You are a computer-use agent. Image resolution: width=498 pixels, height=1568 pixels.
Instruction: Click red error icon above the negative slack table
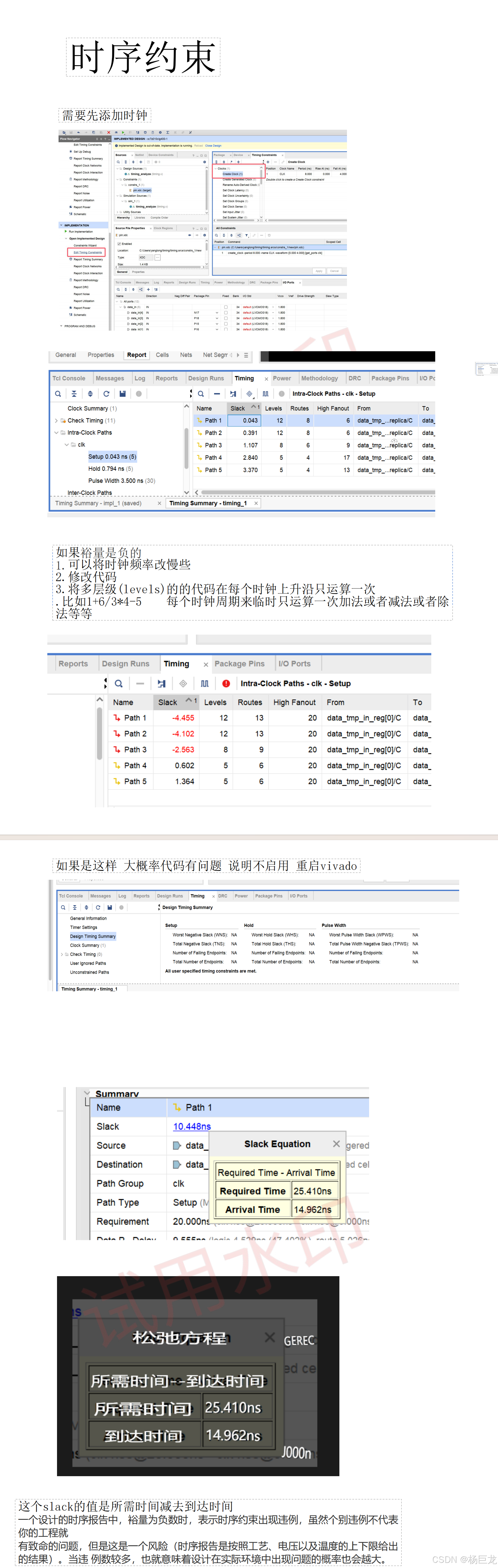pyautogui.click(x=226, y=684)
